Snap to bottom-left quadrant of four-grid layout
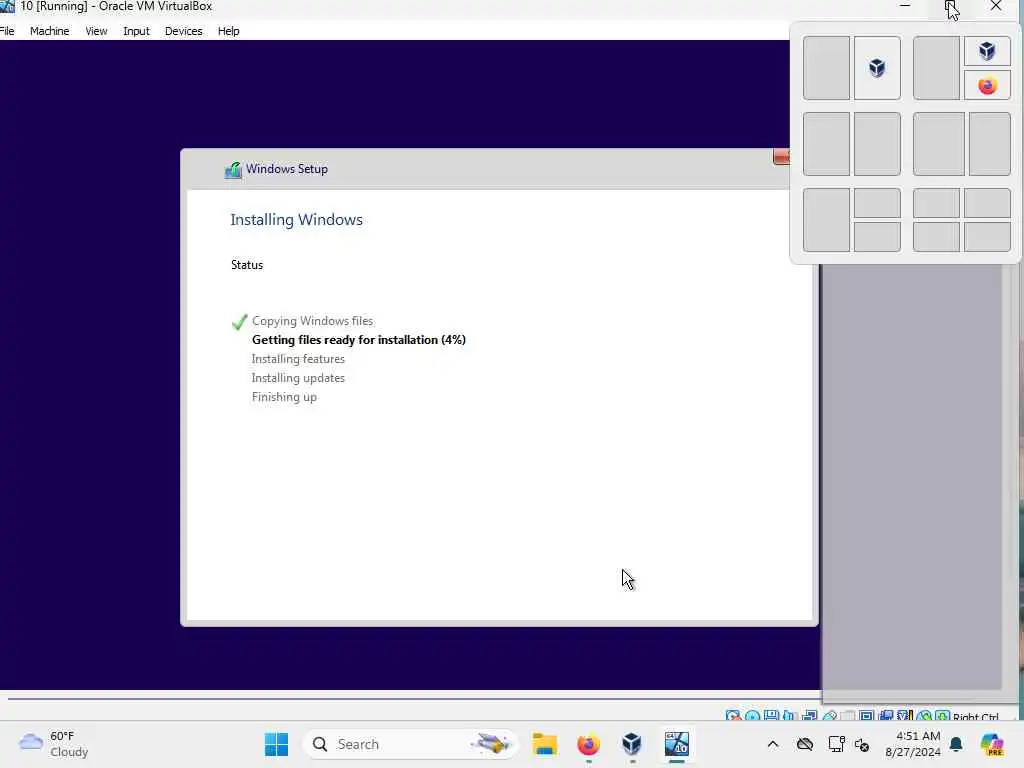 [x=936, y=236]
